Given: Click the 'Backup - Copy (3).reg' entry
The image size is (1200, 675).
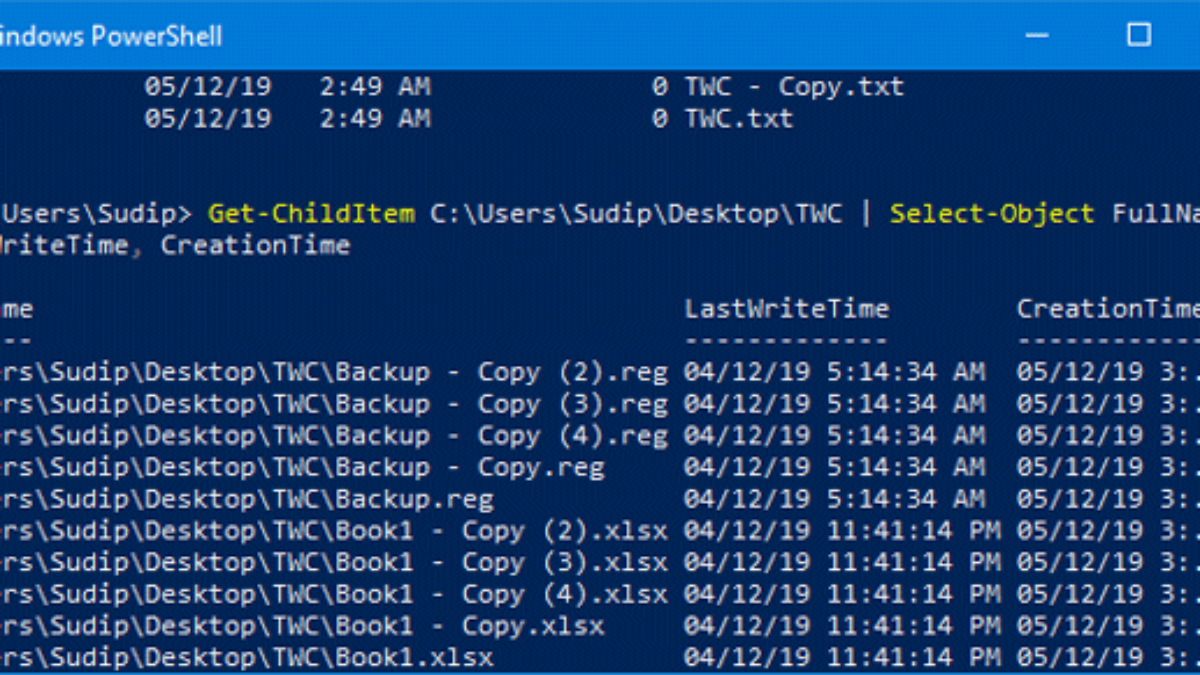Looking at the screenshot, I should (x=333, y=405).
